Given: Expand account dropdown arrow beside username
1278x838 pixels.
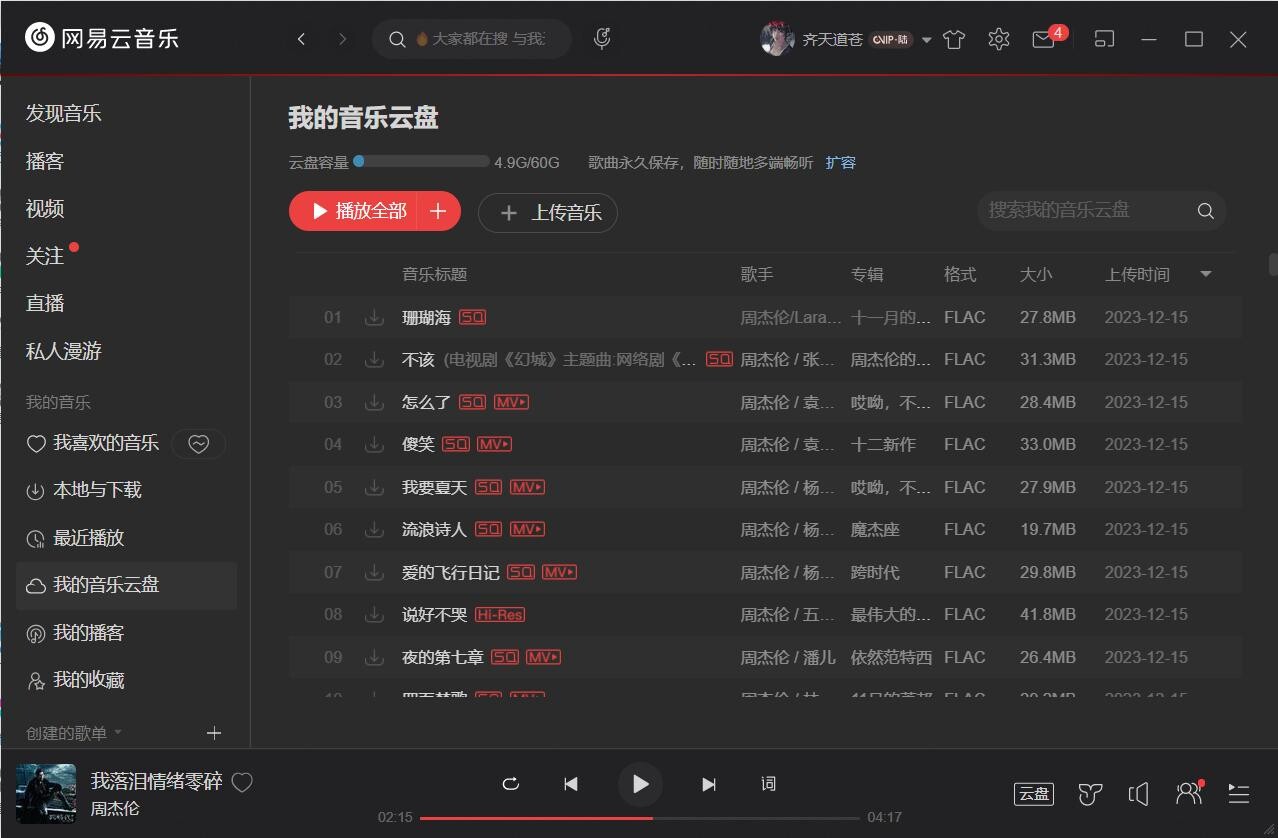Looking at the screenshot, I should (926, 40).
